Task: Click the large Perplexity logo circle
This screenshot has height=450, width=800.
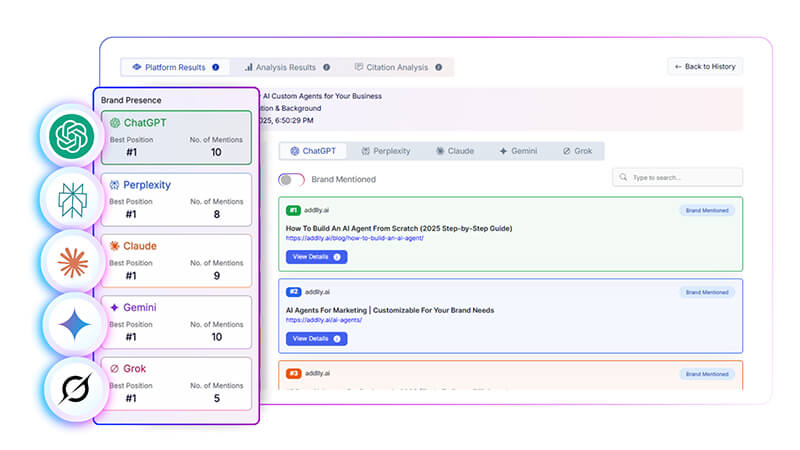Action: pyautogui.click(x=72, y=199)
